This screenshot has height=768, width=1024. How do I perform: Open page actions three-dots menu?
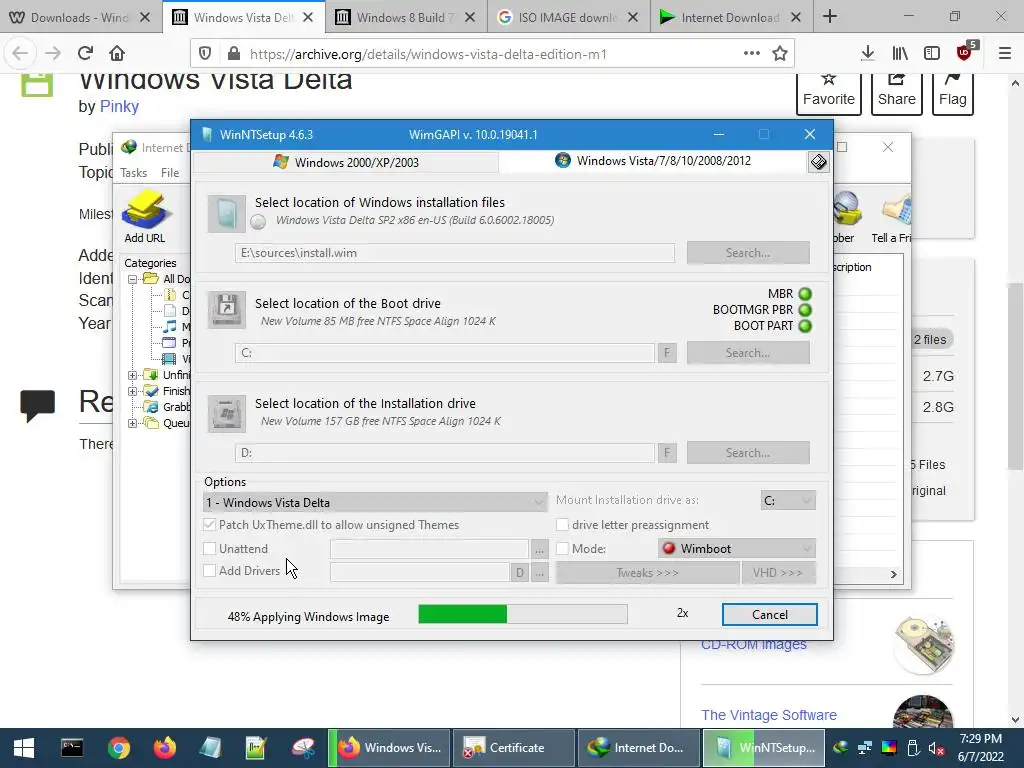[x=752, y=53]
